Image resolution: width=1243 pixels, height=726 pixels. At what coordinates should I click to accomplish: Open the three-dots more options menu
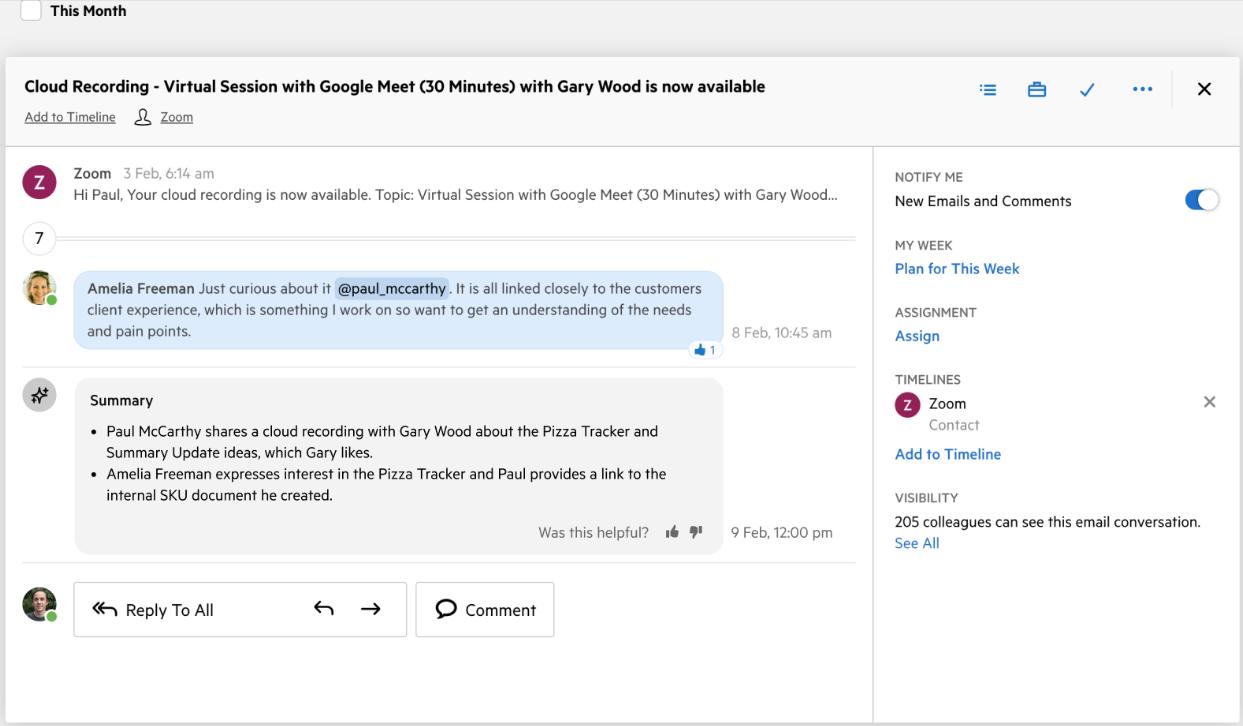(1142, 89)
